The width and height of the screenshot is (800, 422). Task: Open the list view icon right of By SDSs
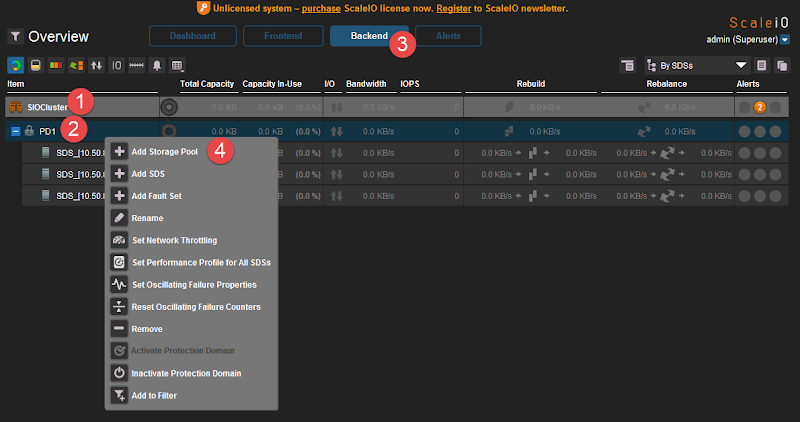point(762,65)
